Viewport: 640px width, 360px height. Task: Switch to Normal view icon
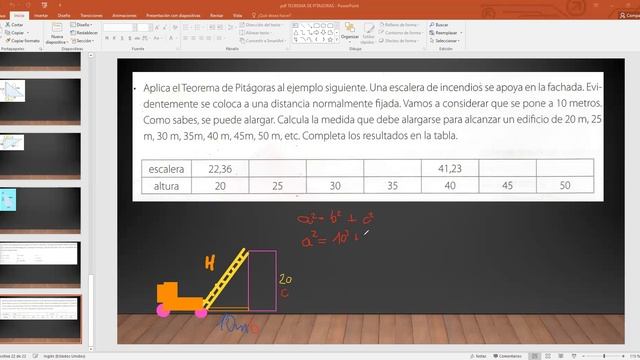pyautogui.click(x=535, y=356)
